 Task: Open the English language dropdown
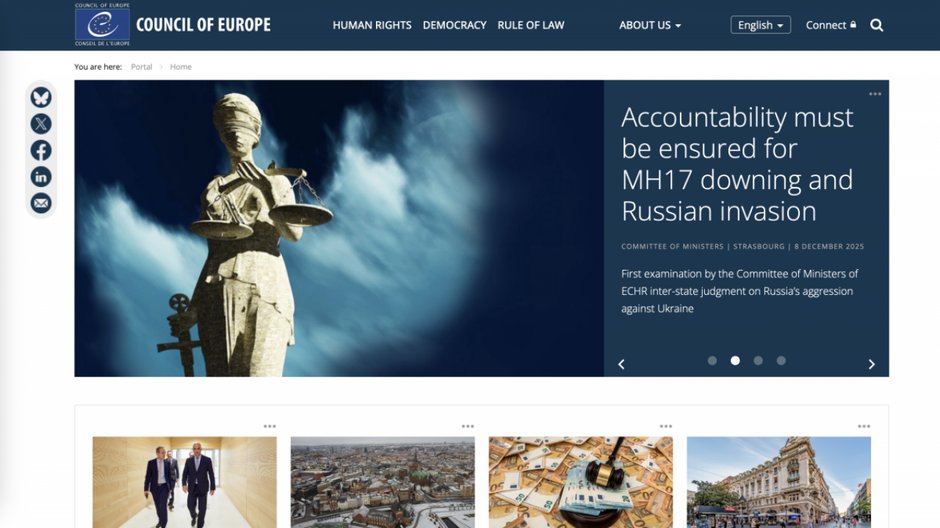[760, 25]
